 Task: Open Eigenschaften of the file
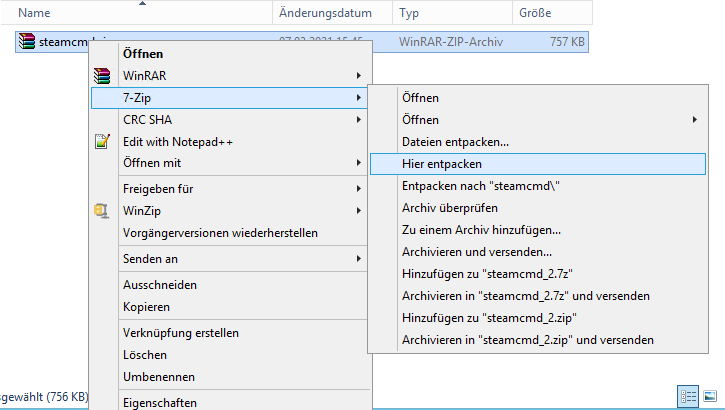coord(160,402)
